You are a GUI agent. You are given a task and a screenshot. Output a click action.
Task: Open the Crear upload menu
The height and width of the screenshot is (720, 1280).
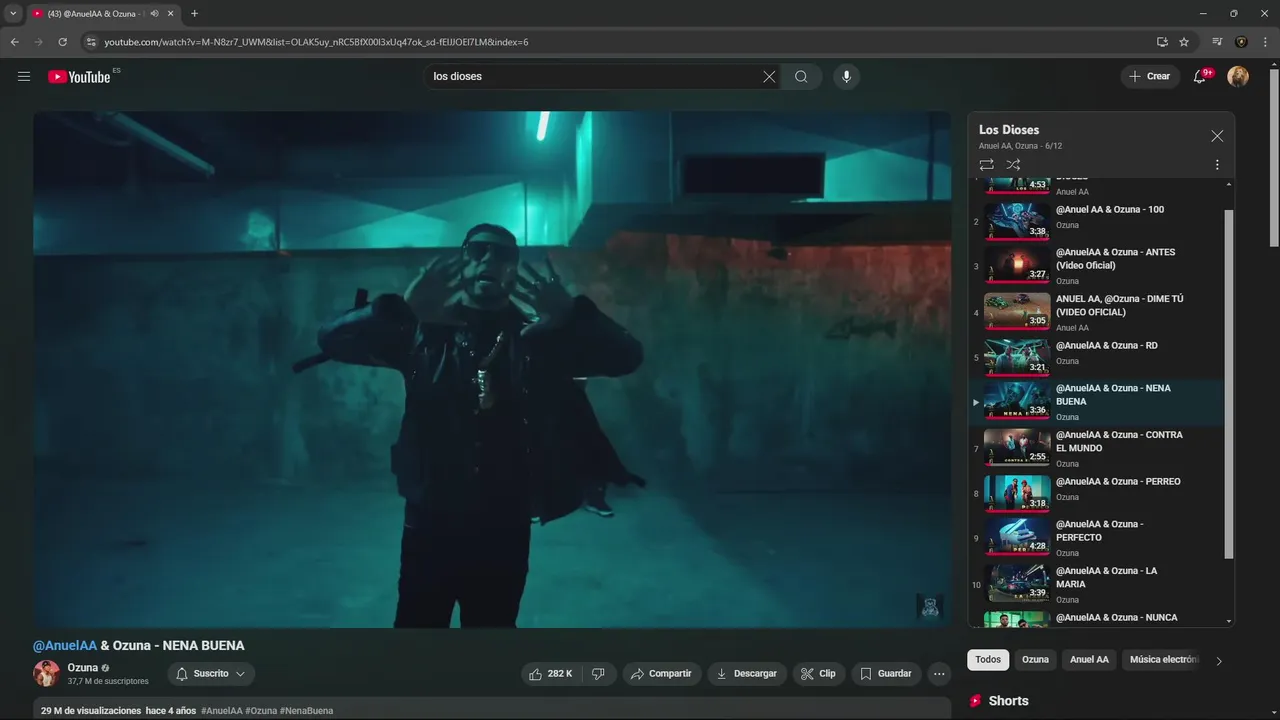pyautogui.click(x=1149, y=76)
